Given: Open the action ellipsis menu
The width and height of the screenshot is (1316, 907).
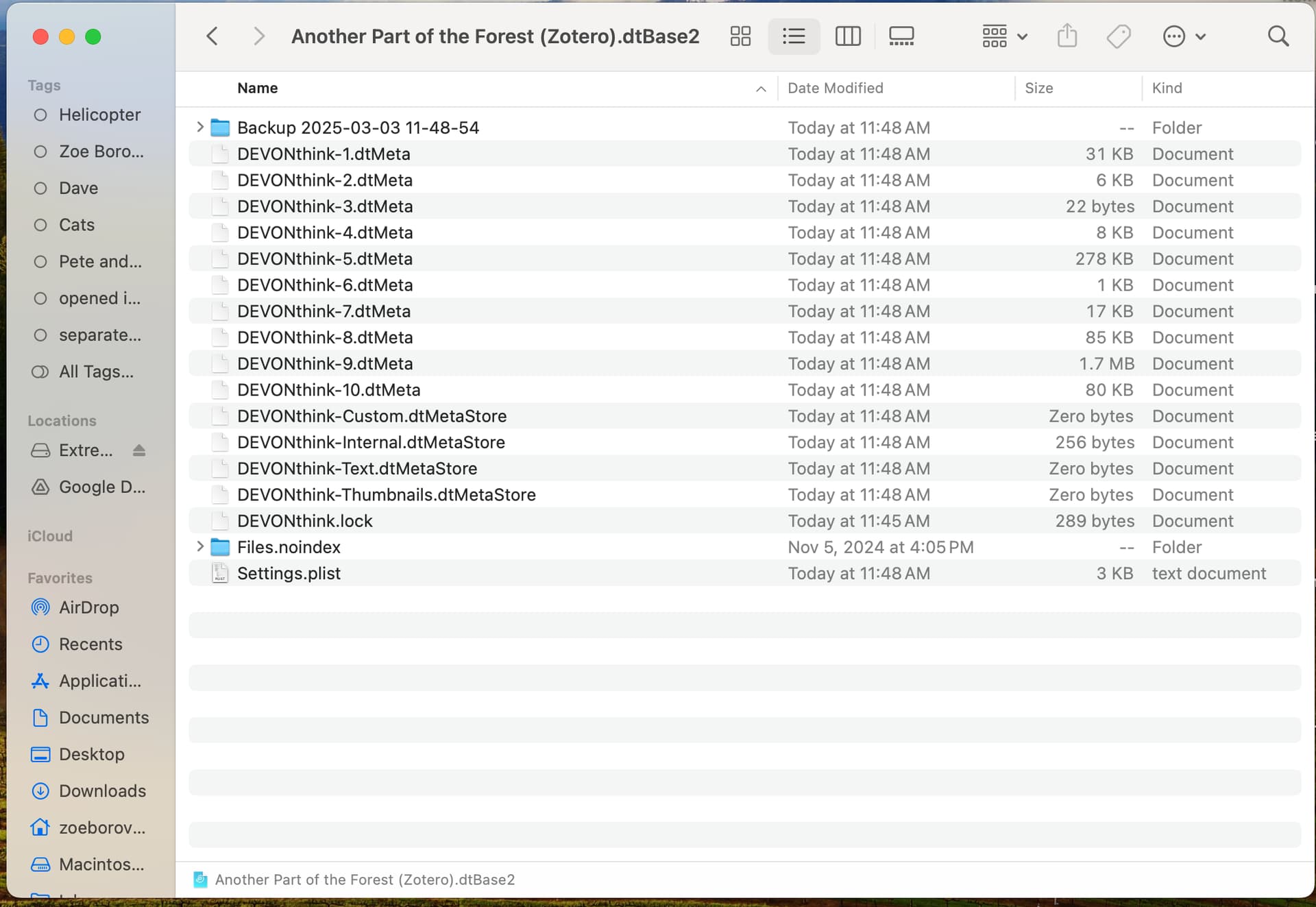Looking at the screenshot, I should point(1184,36).
